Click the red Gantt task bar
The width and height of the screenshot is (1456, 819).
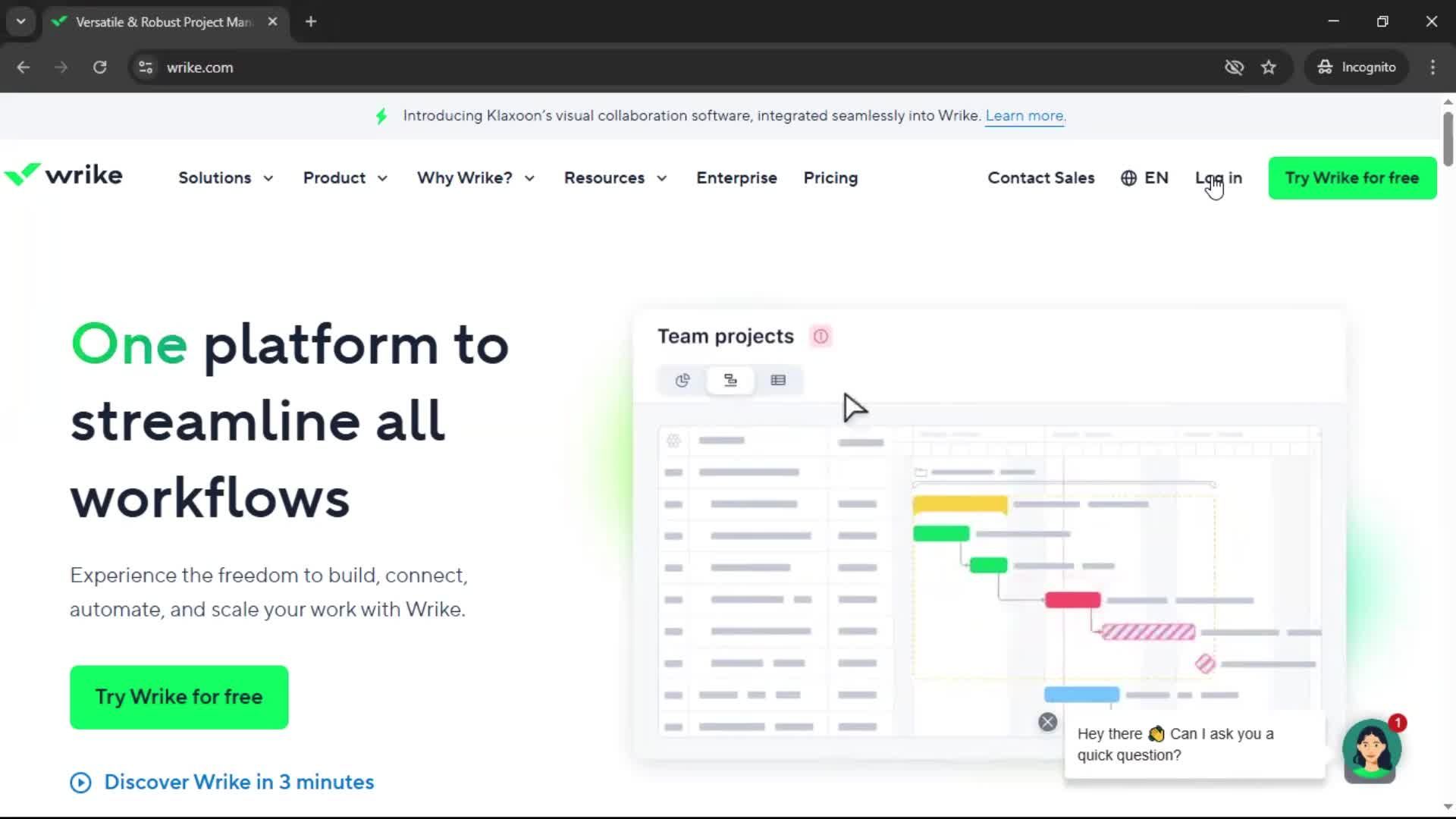point(1072,600)
